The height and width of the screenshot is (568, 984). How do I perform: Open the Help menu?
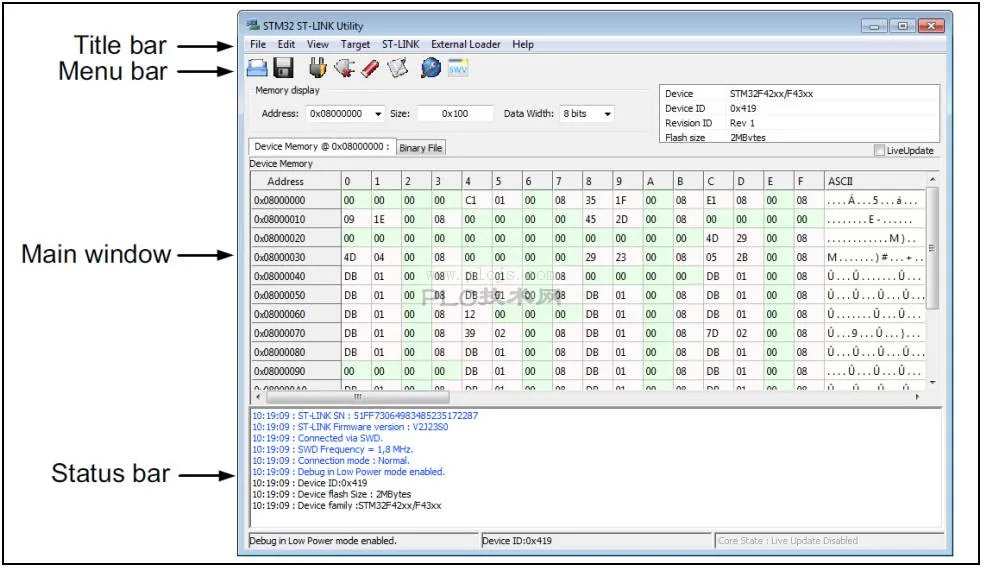click(523, 44)
